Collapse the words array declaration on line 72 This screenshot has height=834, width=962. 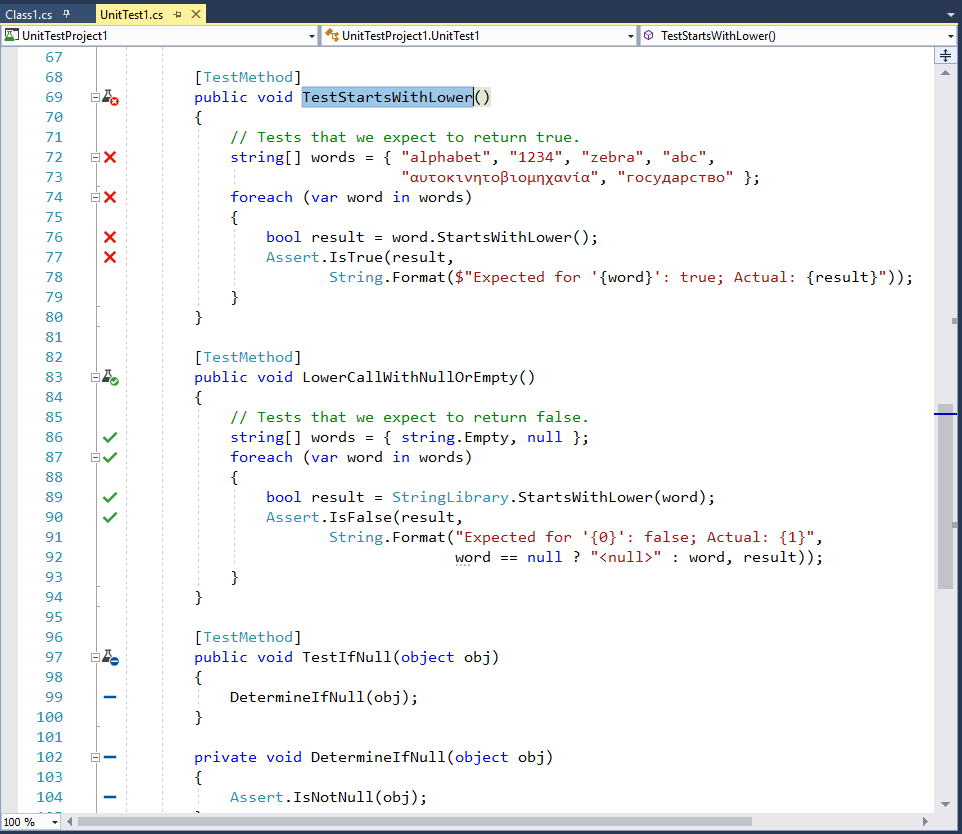(x=95, y=158)
